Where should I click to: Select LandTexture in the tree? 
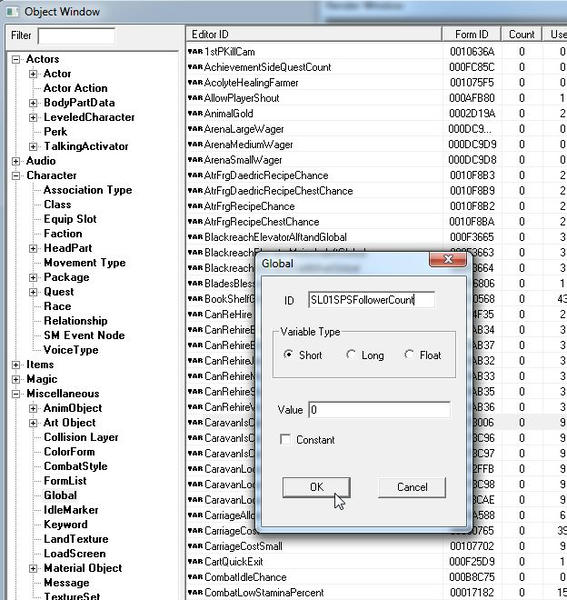click(76, 539)
